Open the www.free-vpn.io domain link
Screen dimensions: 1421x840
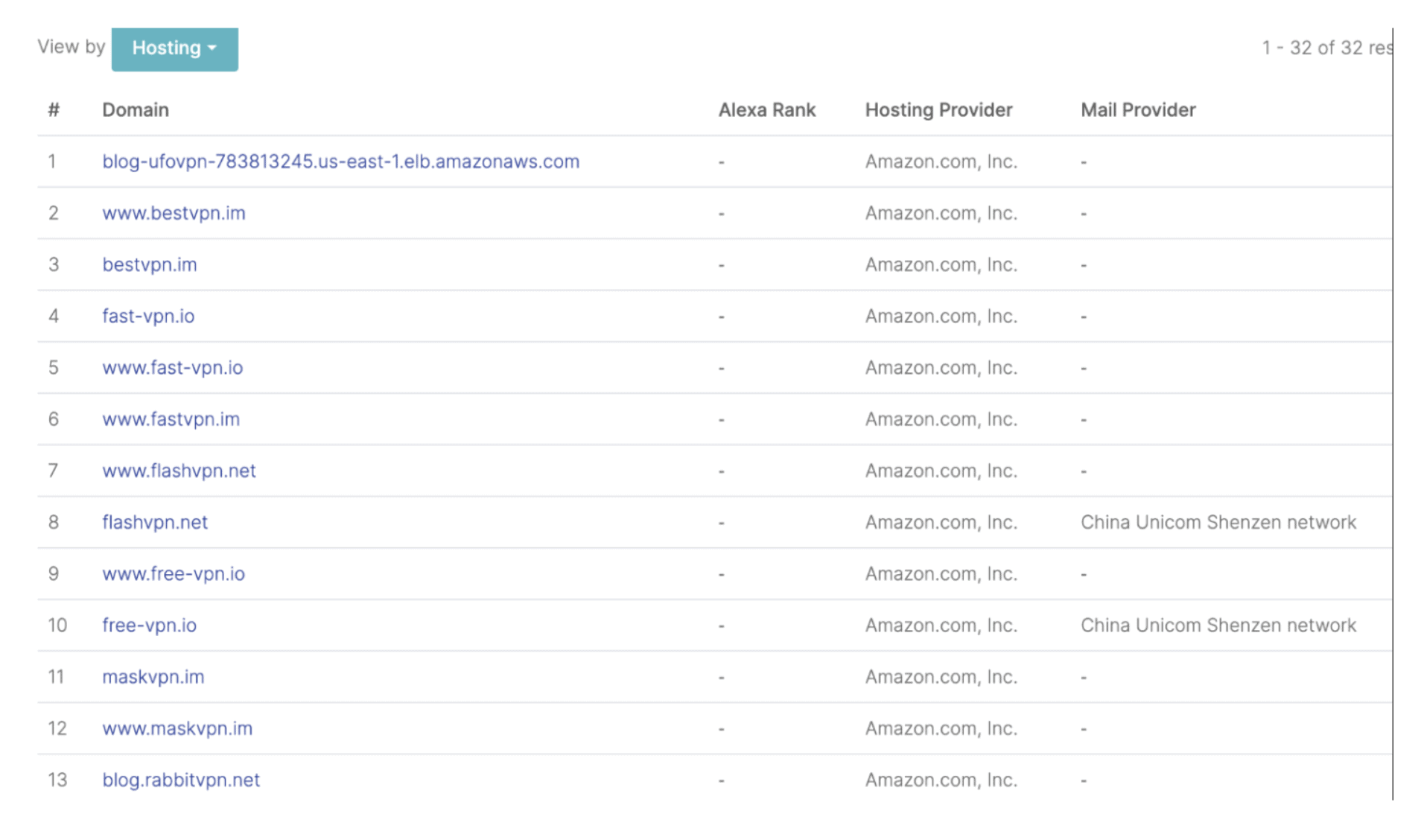point(174,573)
